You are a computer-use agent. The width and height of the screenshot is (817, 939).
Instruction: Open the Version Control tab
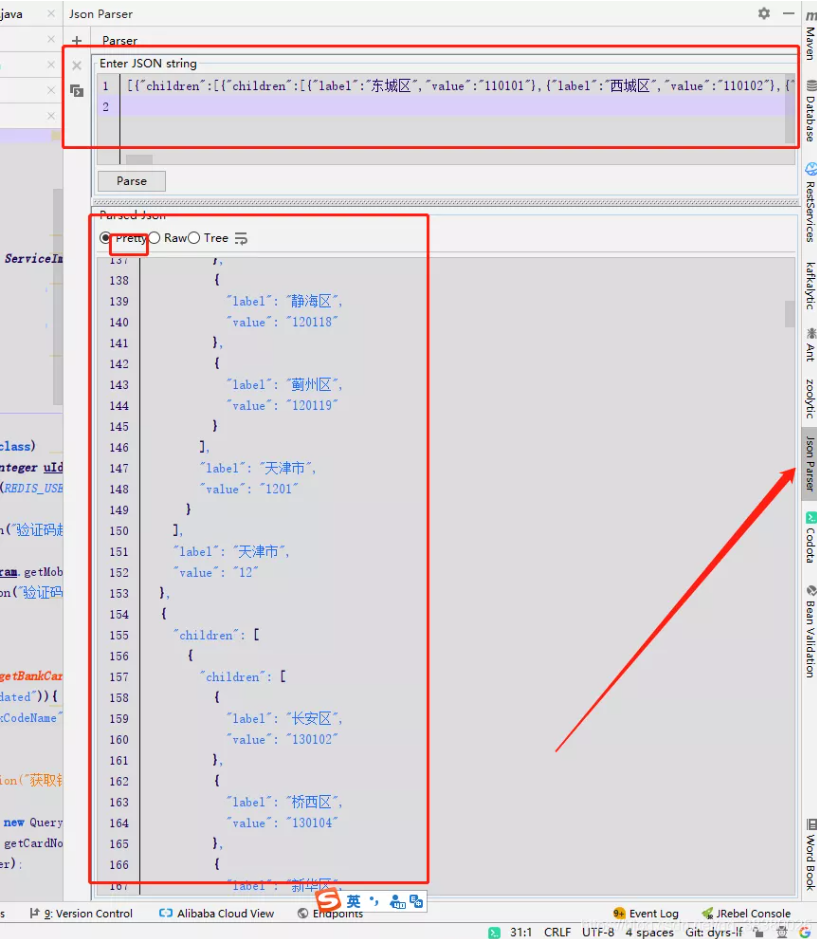pos(81,913)
